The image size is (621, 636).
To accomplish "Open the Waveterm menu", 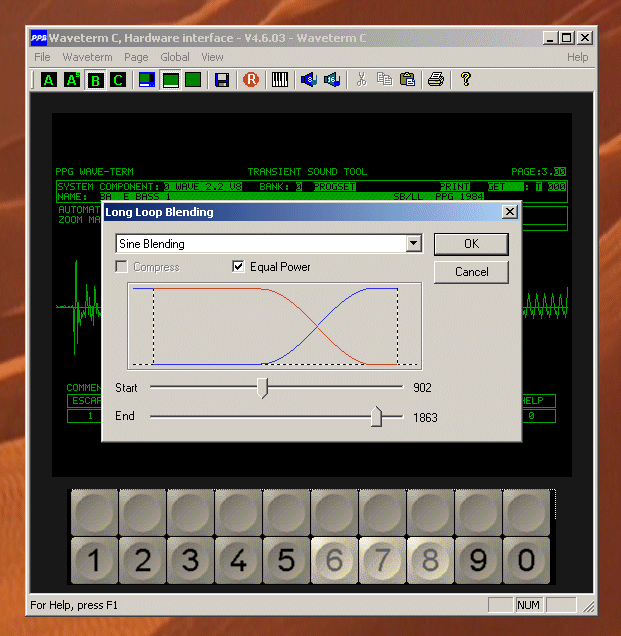I will coord(87,57).
